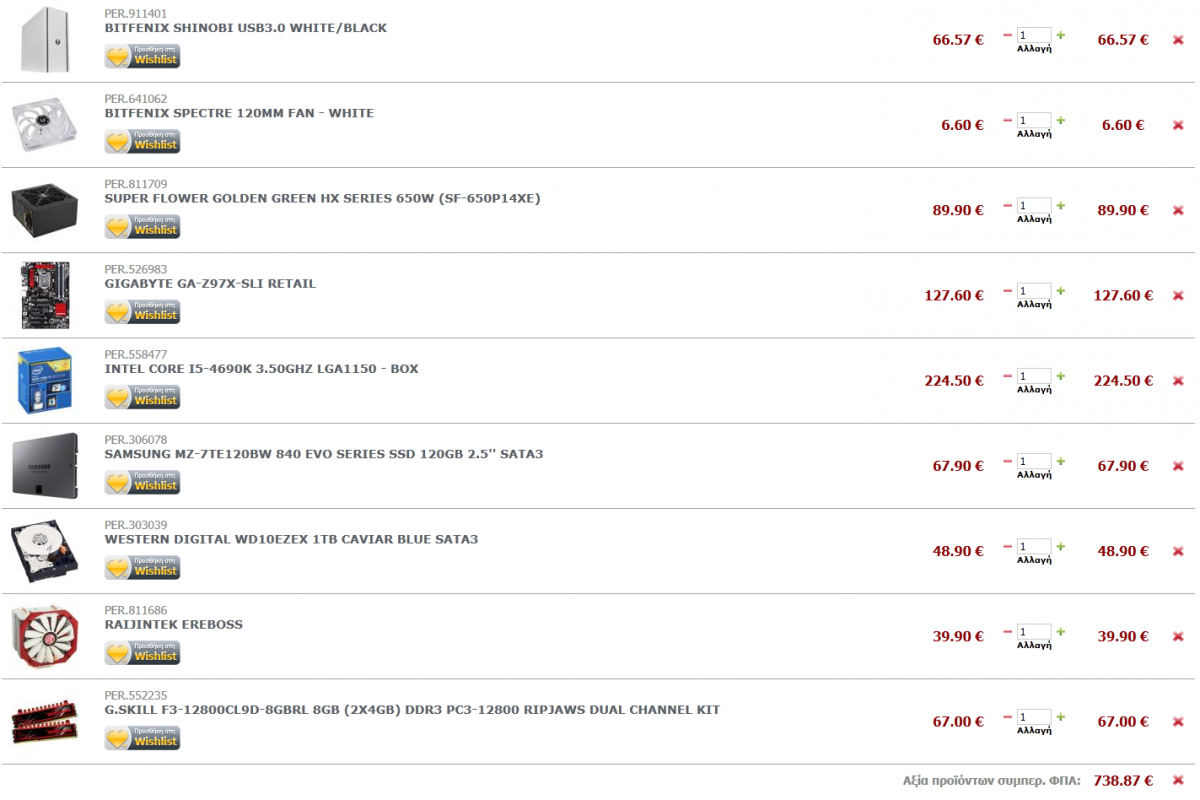Add BitFenix Spectre fan to Wishlist
This screenshot has height=800, width=1200.
click(143, 141)
